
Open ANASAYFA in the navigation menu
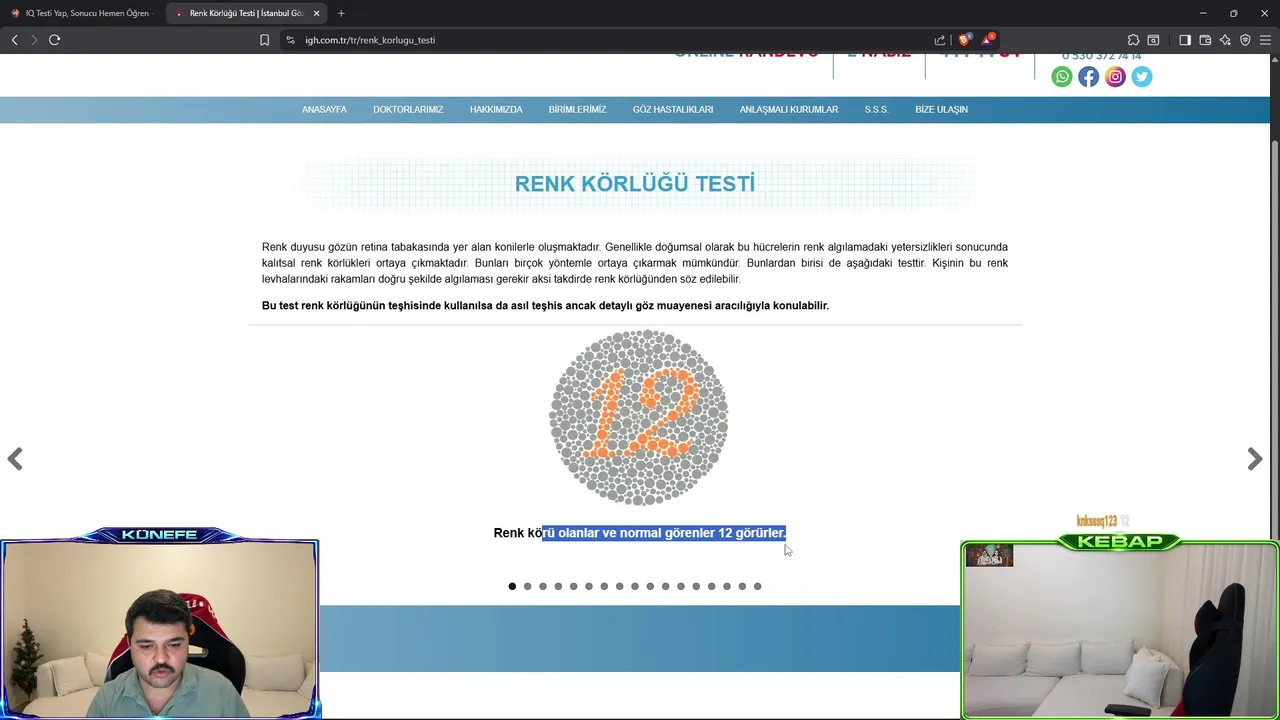pos(324,110)
